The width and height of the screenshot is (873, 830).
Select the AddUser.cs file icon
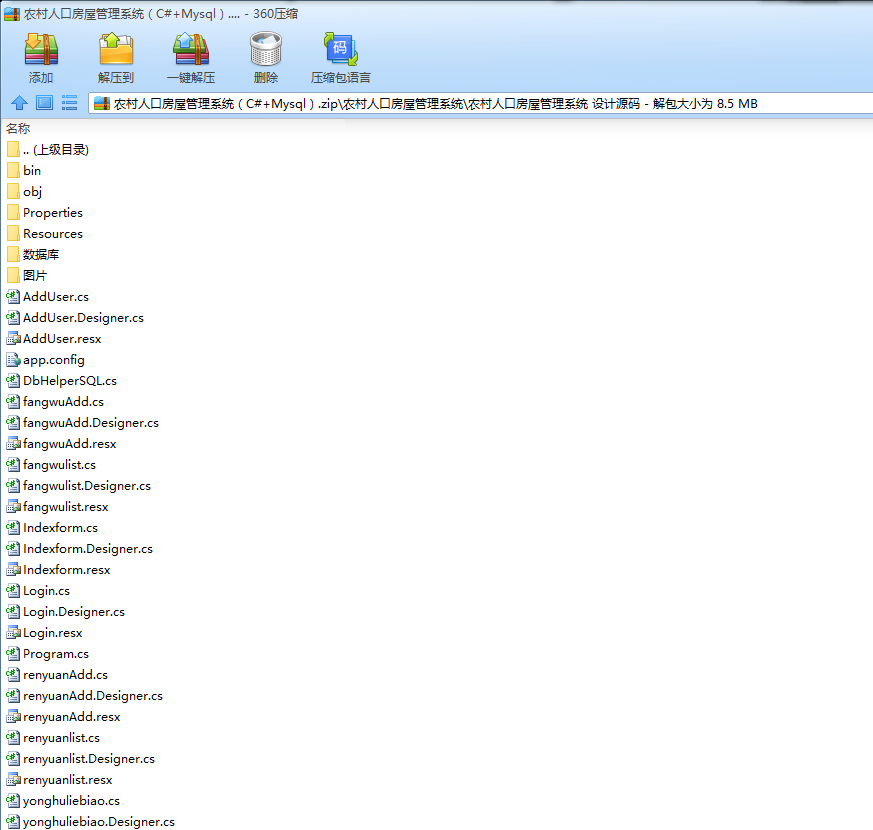coord(13,297)
